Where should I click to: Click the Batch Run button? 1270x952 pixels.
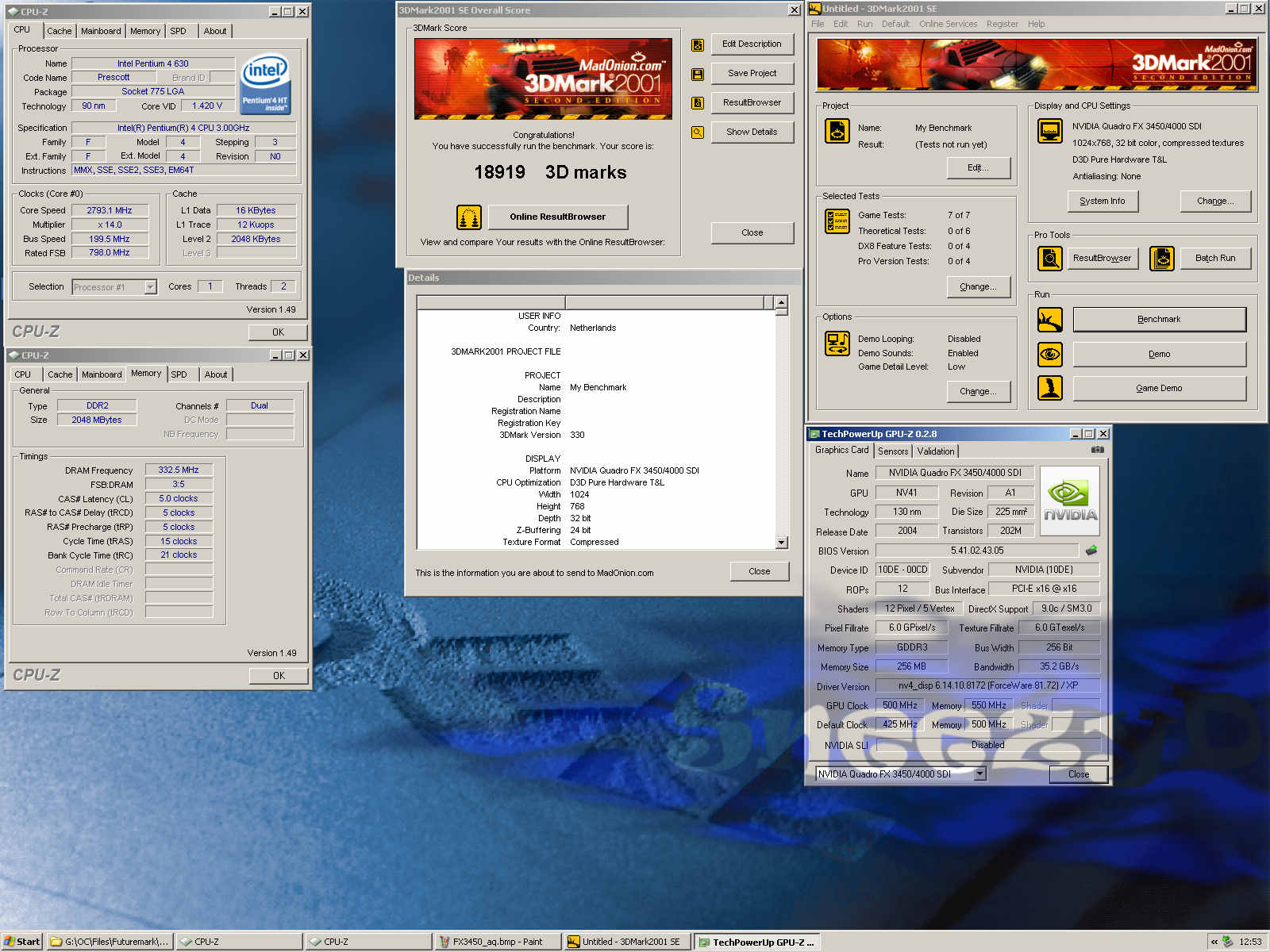click(x=1215, y=259)
